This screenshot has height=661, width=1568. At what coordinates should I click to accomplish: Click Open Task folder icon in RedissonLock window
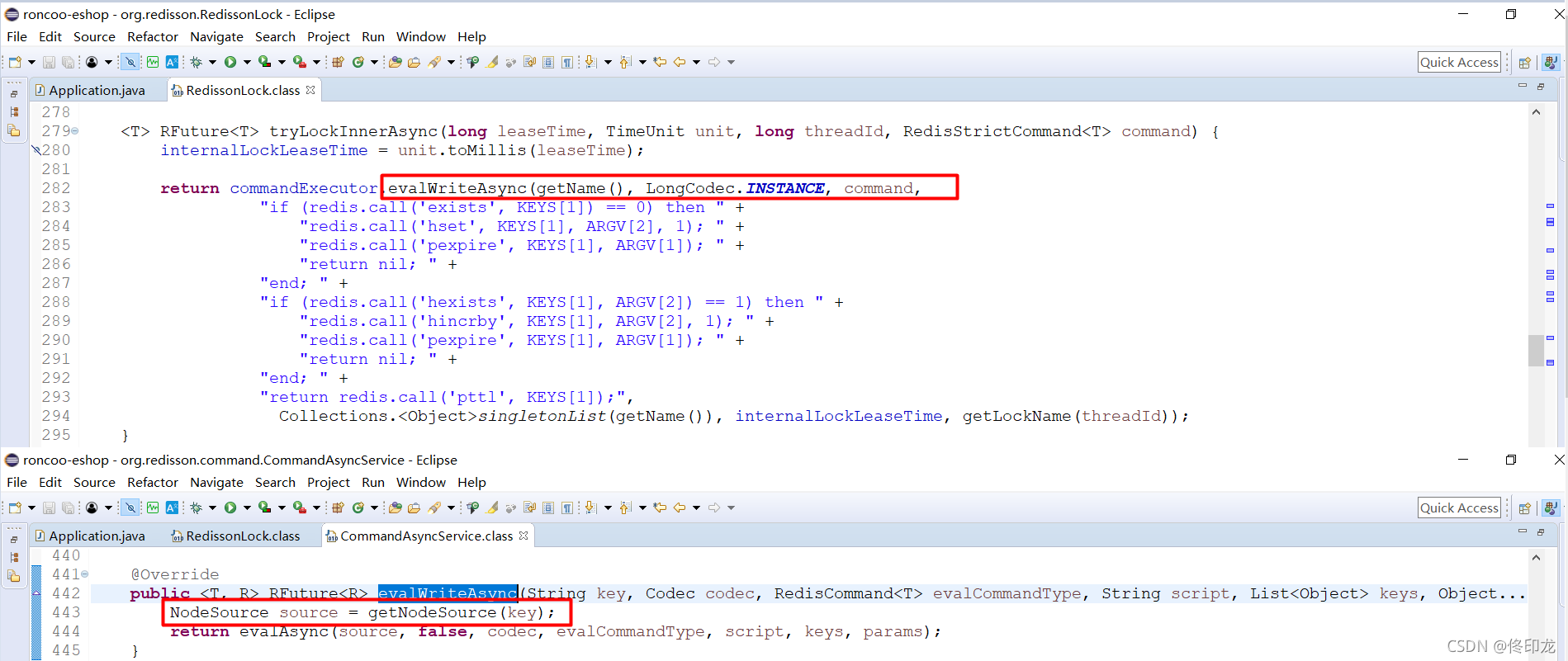click(414, 62)
